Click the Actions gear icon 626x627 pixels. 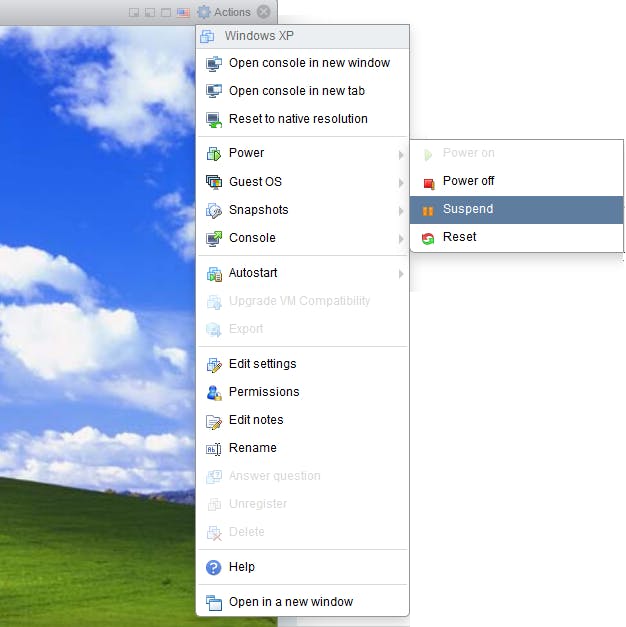204,12
